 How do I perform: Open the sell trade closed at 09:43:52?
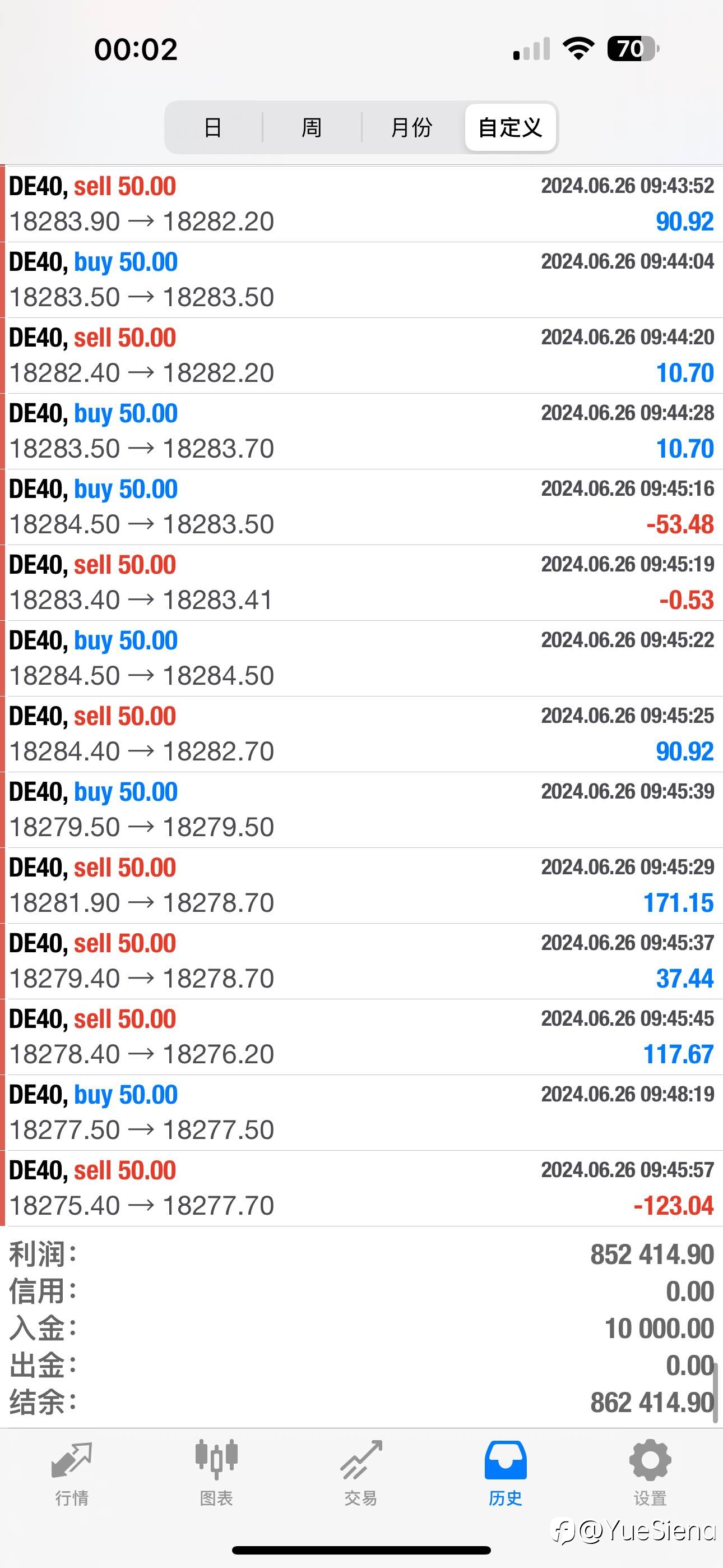pyautogui.click(x=361, y=204)
